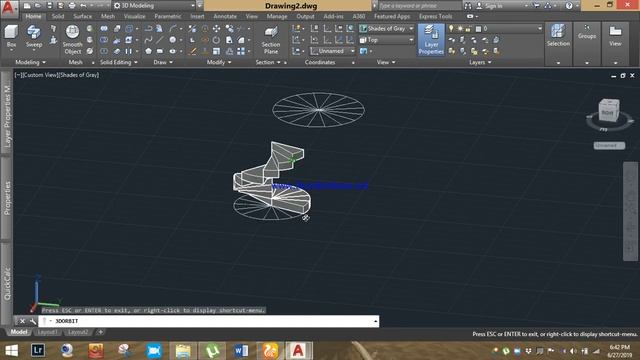Click the Open file icon in quick access toolbar

click(38, 6)
